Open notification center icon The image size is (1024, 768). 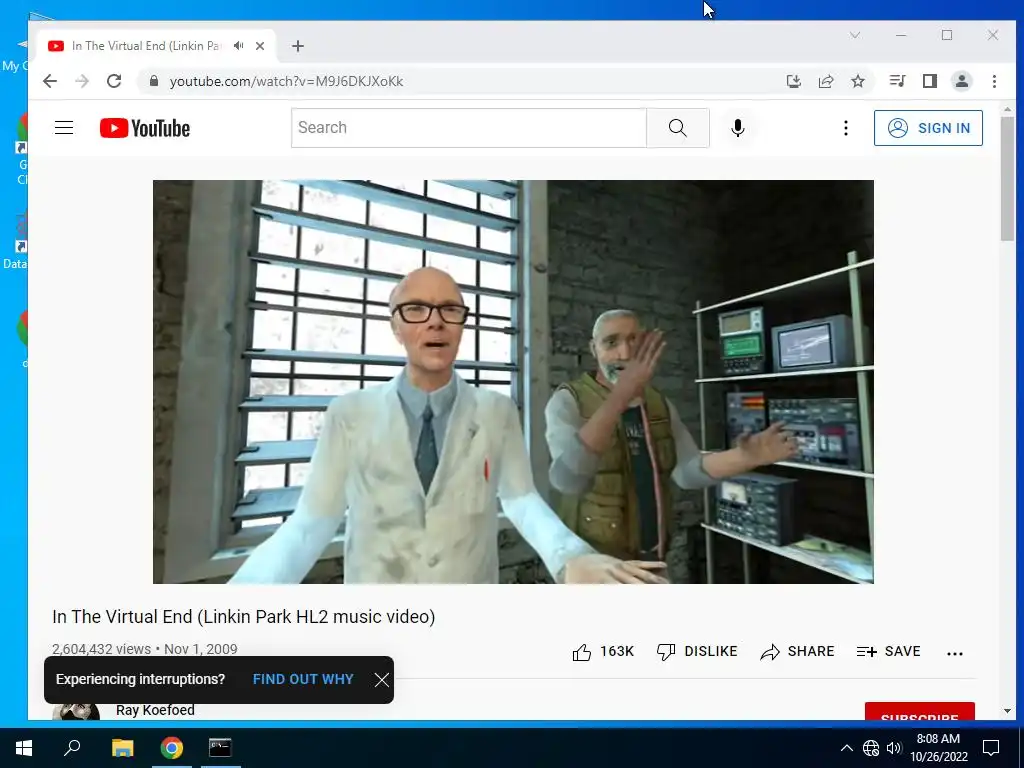991,748
